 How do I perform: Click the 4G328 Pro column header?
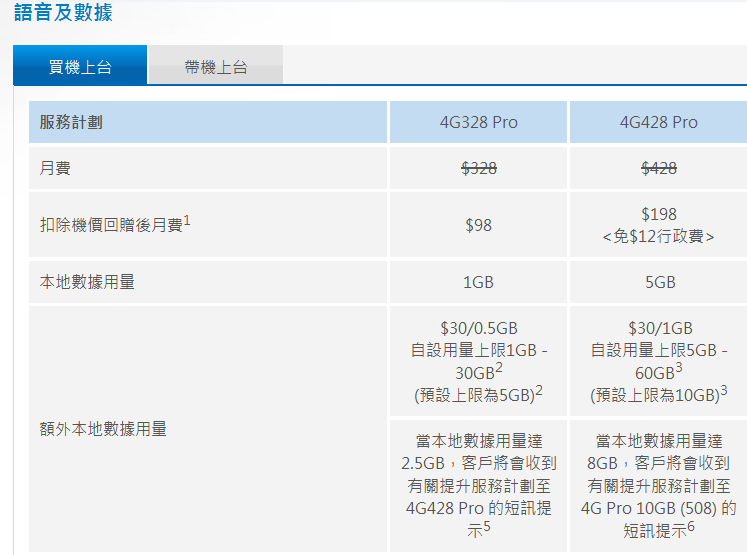pos(478,122)
